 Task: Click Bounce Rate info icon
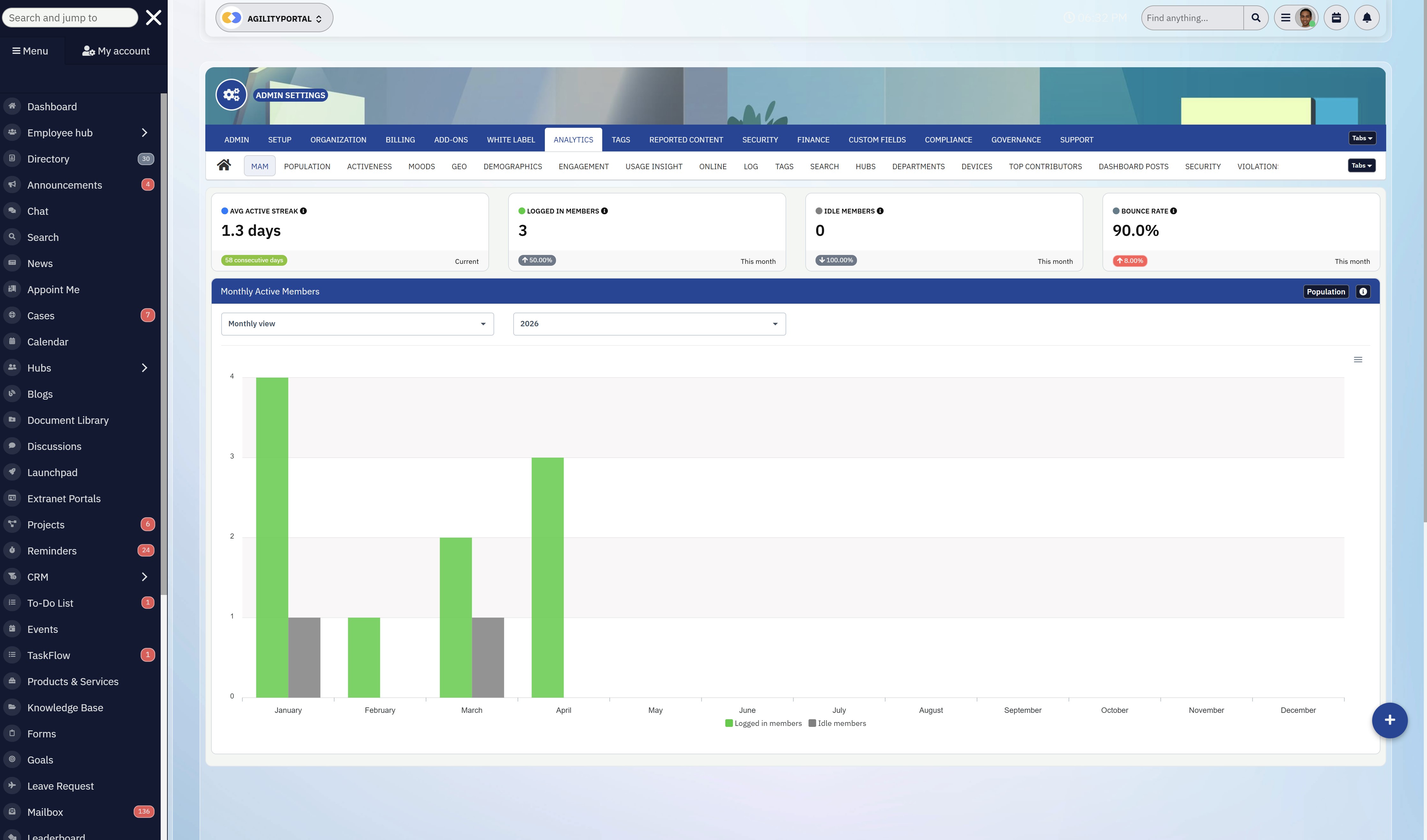(1173, 211)
